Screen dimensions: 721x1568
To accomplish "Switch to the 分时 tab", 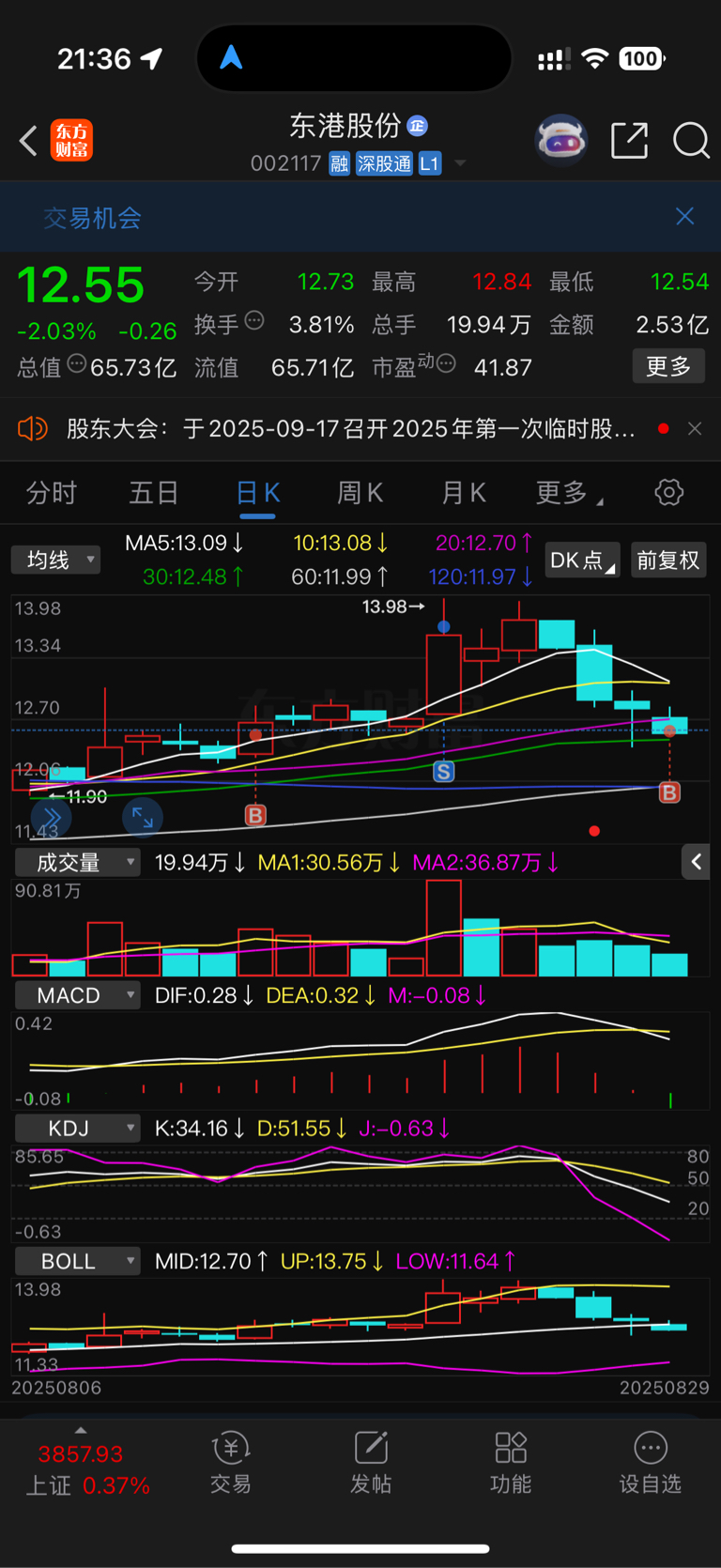I will pyautogui.click(x=52, y=493).
